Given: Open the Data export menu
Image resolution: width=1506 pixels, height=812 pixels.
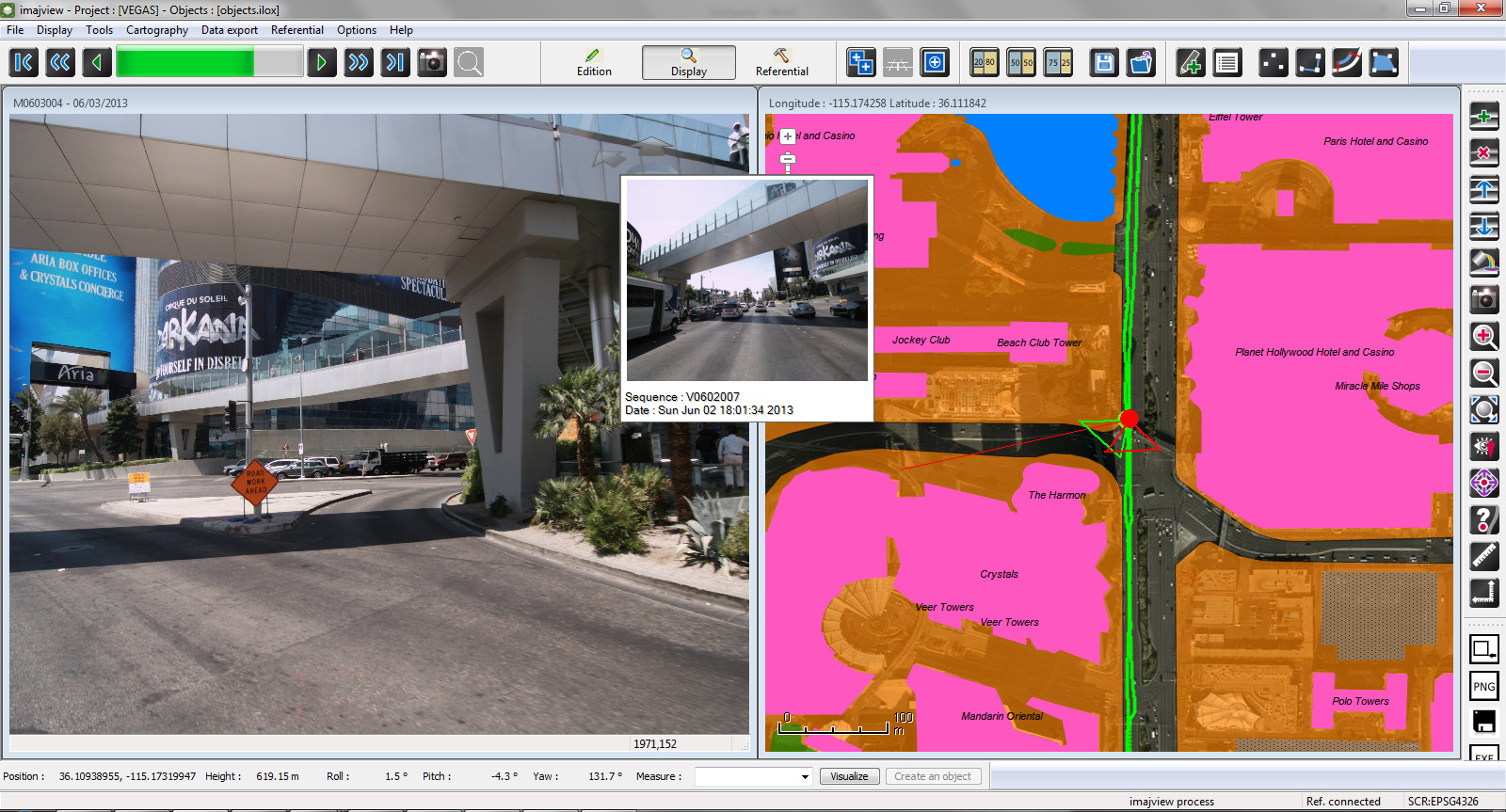Looking at the screenshot, I should point(229,30).
